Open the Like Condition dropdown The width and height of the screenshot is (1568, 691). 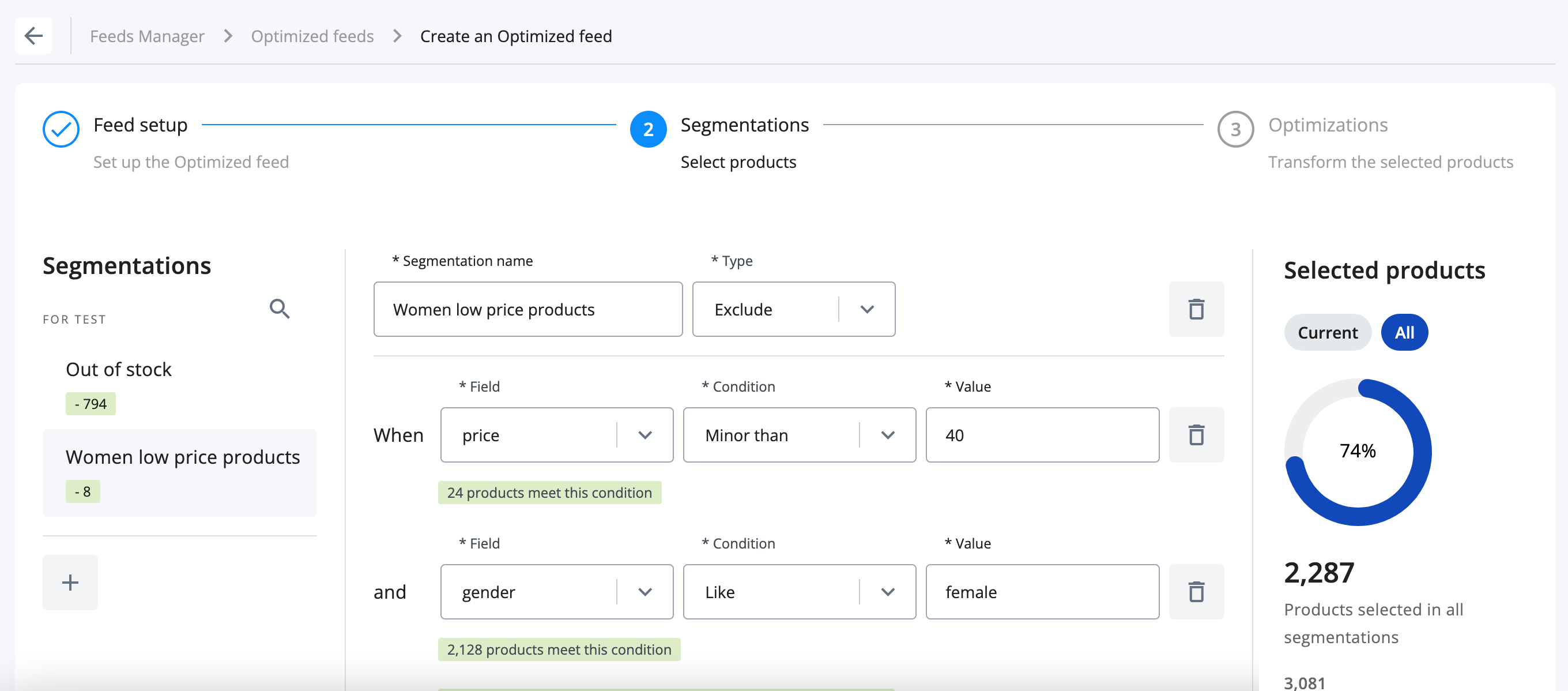pyautogui.click(x=799, y=592)
